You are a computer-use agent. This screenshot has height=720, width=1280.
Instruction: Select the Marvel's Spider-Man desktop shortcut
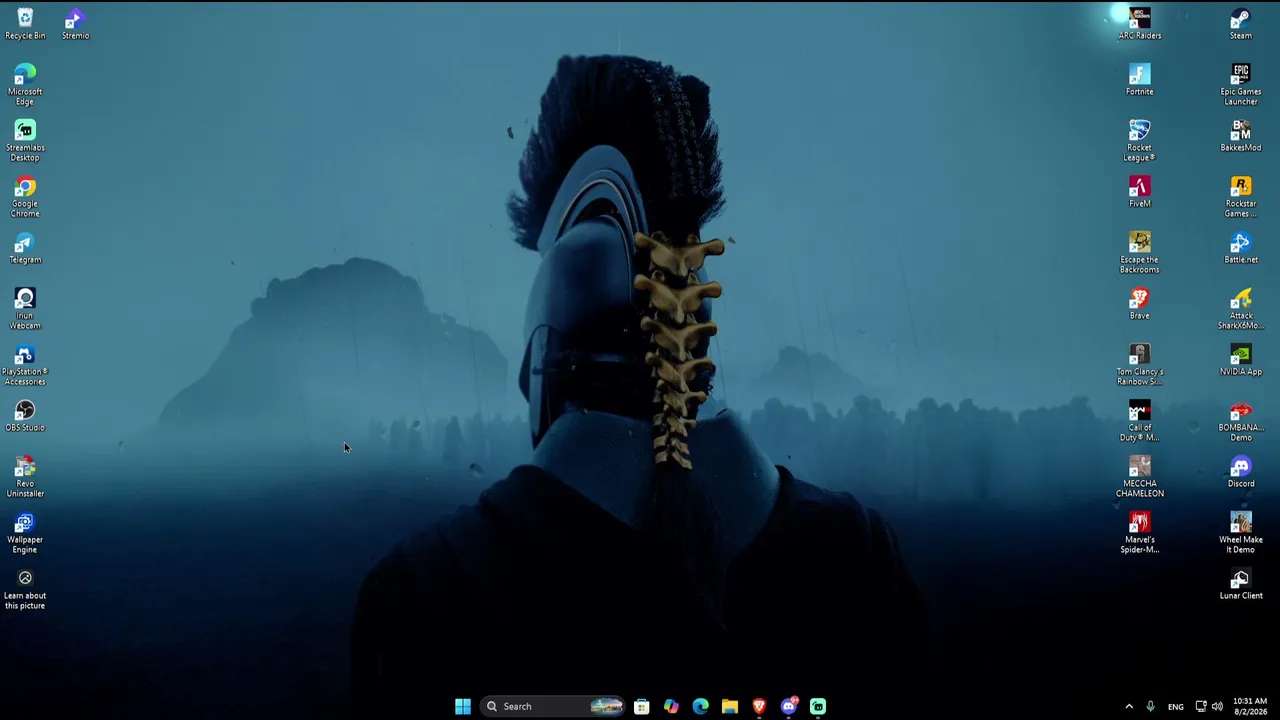(1140, 533)
